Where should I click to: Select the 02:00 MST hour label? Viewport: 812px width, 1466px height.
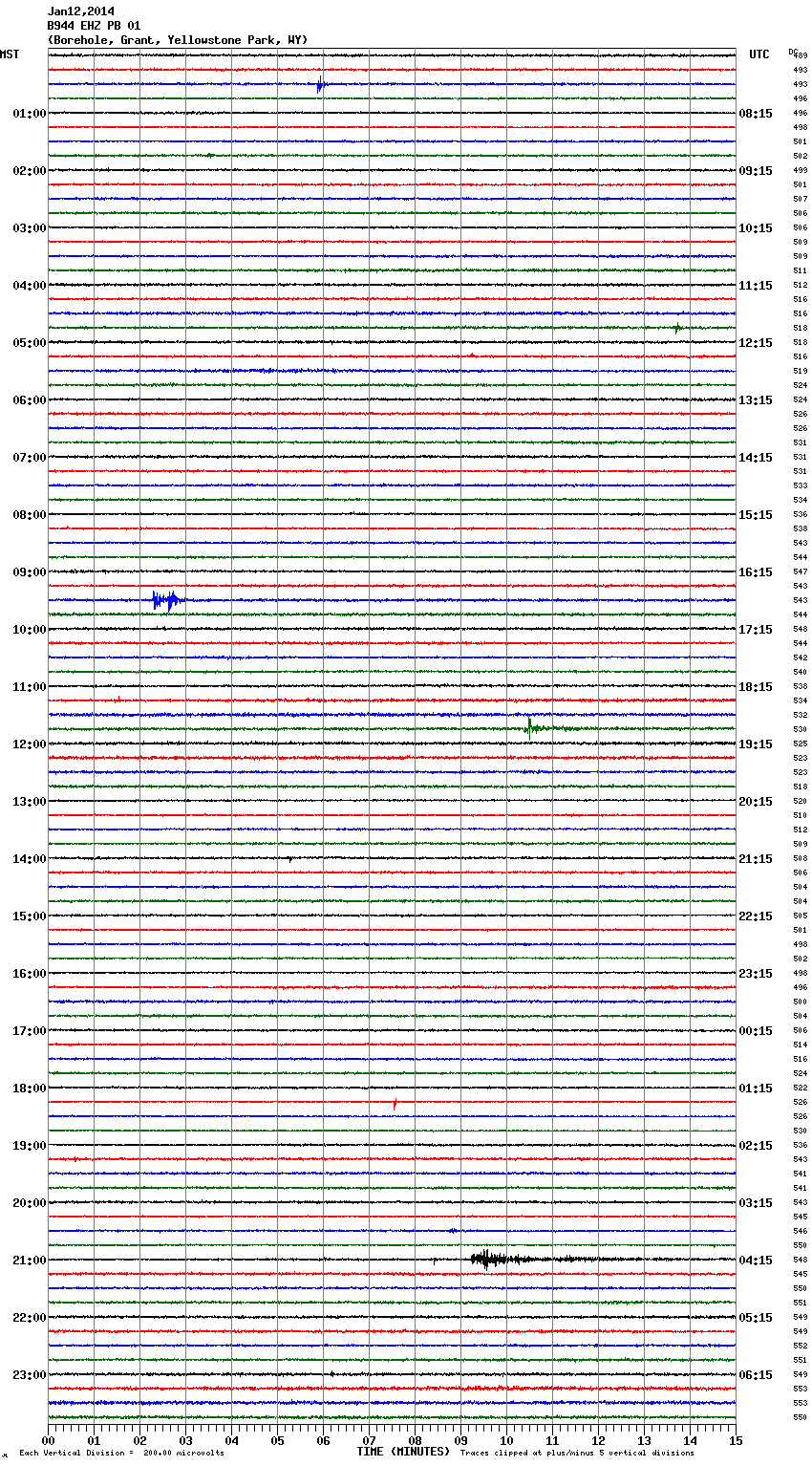pos(29,171)
